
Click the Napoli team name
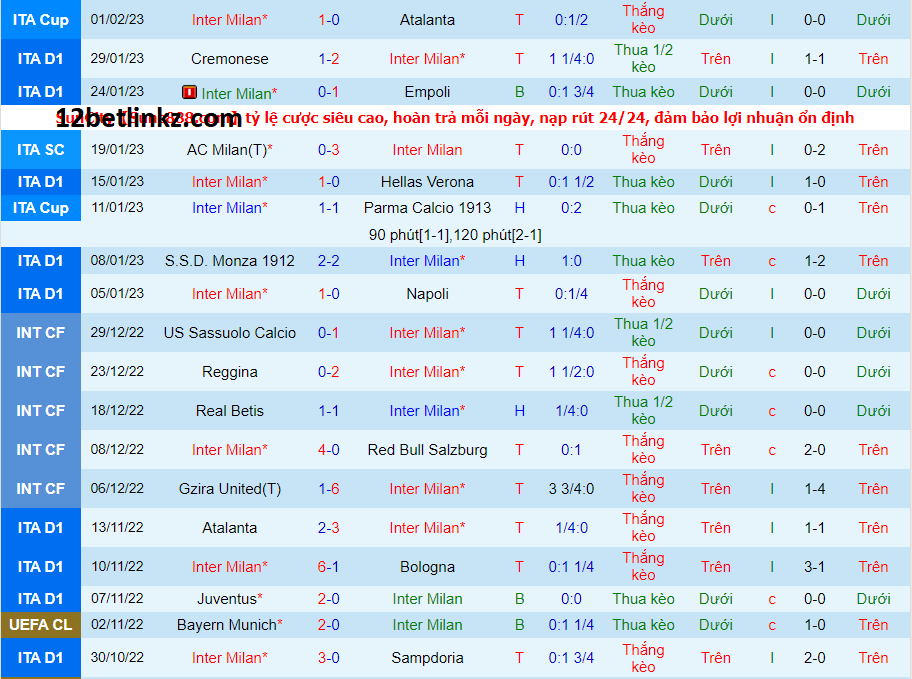point(427,294)
